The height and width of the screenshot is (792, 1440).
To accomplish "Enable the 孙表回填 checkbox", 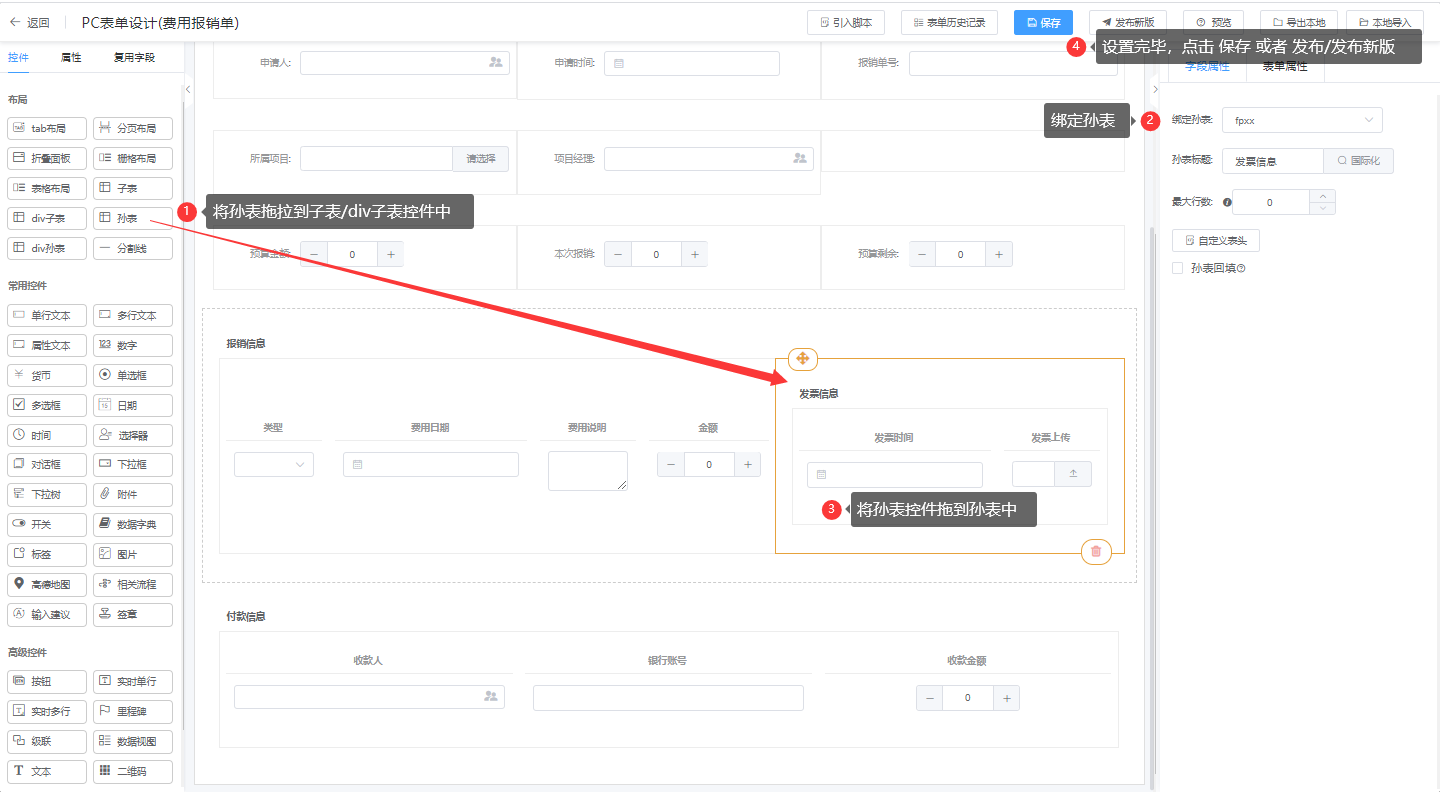I will tap(1177, 268).
